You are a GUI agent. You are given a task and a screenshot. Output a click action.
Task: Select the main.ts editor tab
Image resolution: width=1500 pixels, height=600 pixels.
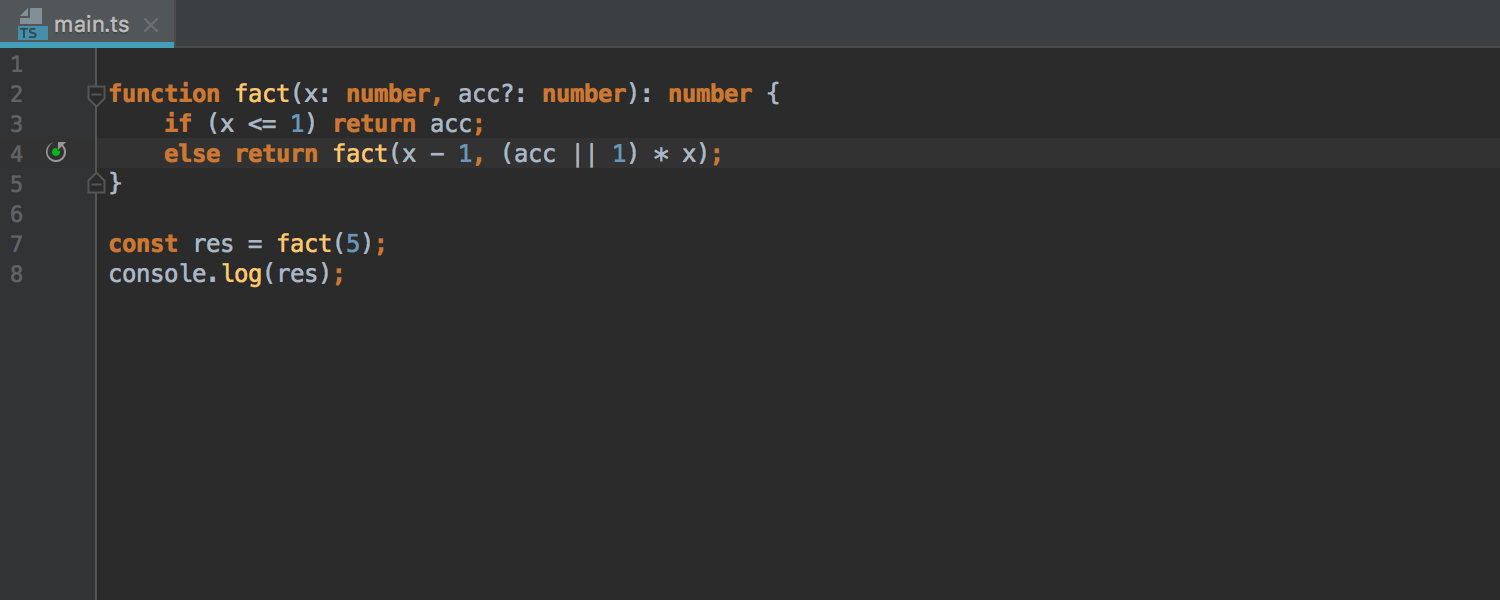pos(87,23)
